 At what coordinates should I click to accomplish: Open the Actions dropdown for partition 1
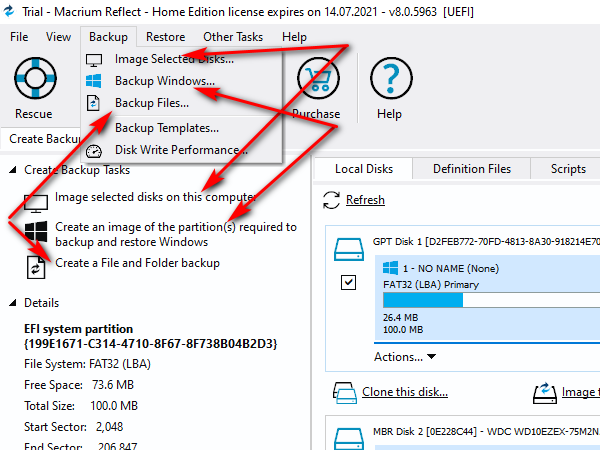pos(405,357)
